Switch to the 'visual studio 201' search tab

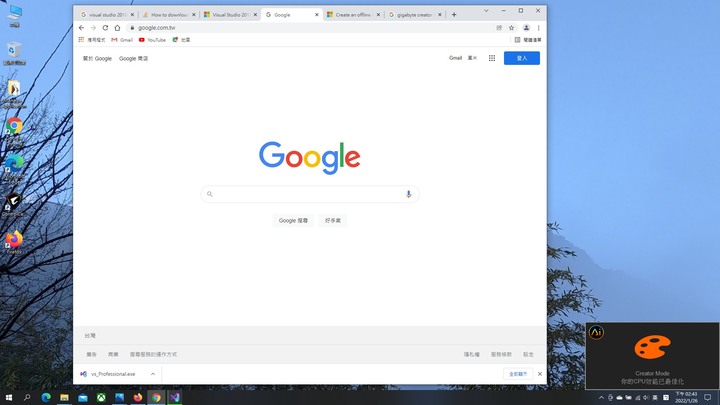[x=107, y=15]
